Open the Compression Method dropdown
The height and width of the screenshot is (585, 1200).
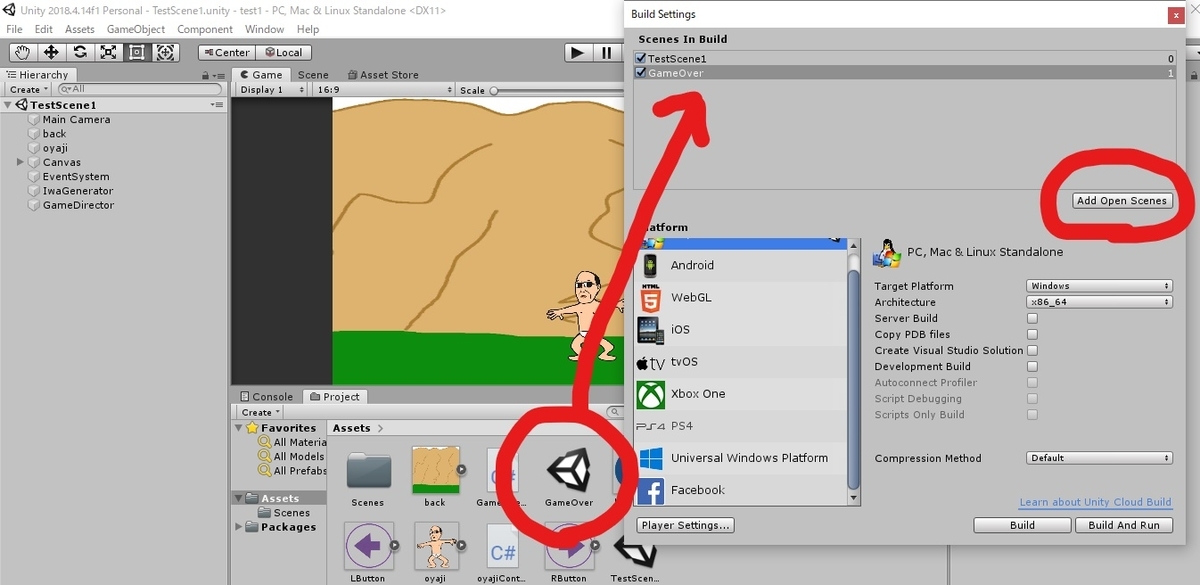tap(1099, 458)
